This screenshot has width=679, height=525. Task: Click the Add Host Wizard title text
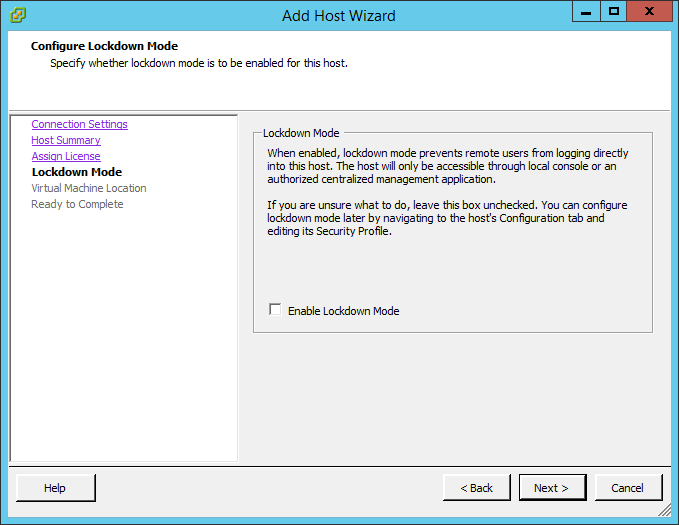339,16
